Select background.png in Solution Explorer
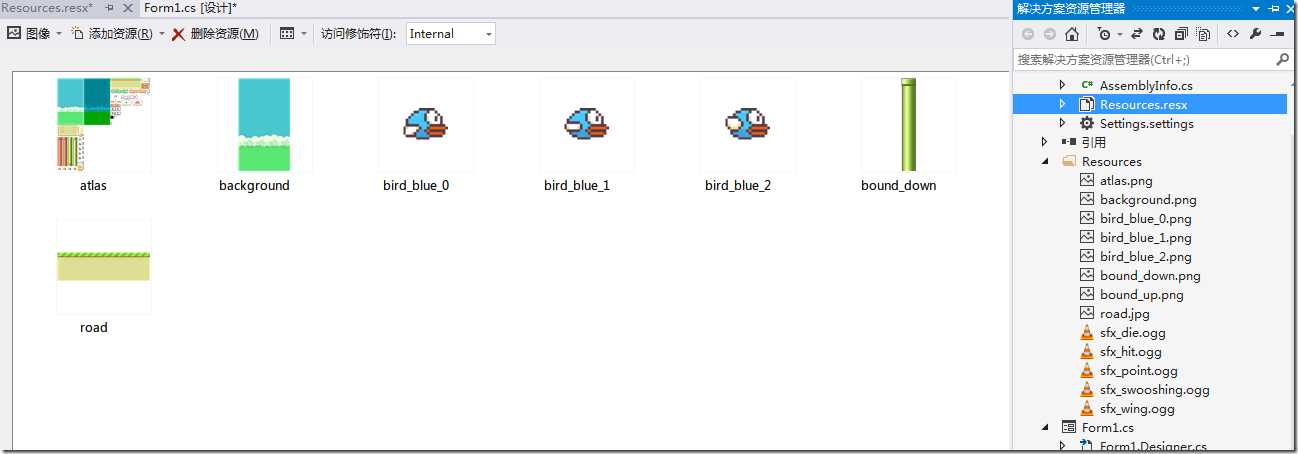This screenshot has width=1298, height=454. point(1148,200)
